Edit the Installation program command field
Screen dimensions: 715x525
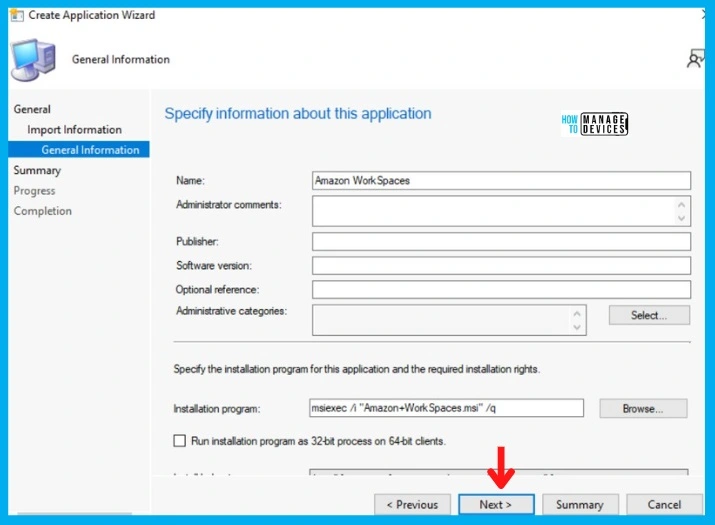pyautogui.click(x=446, y=408)
